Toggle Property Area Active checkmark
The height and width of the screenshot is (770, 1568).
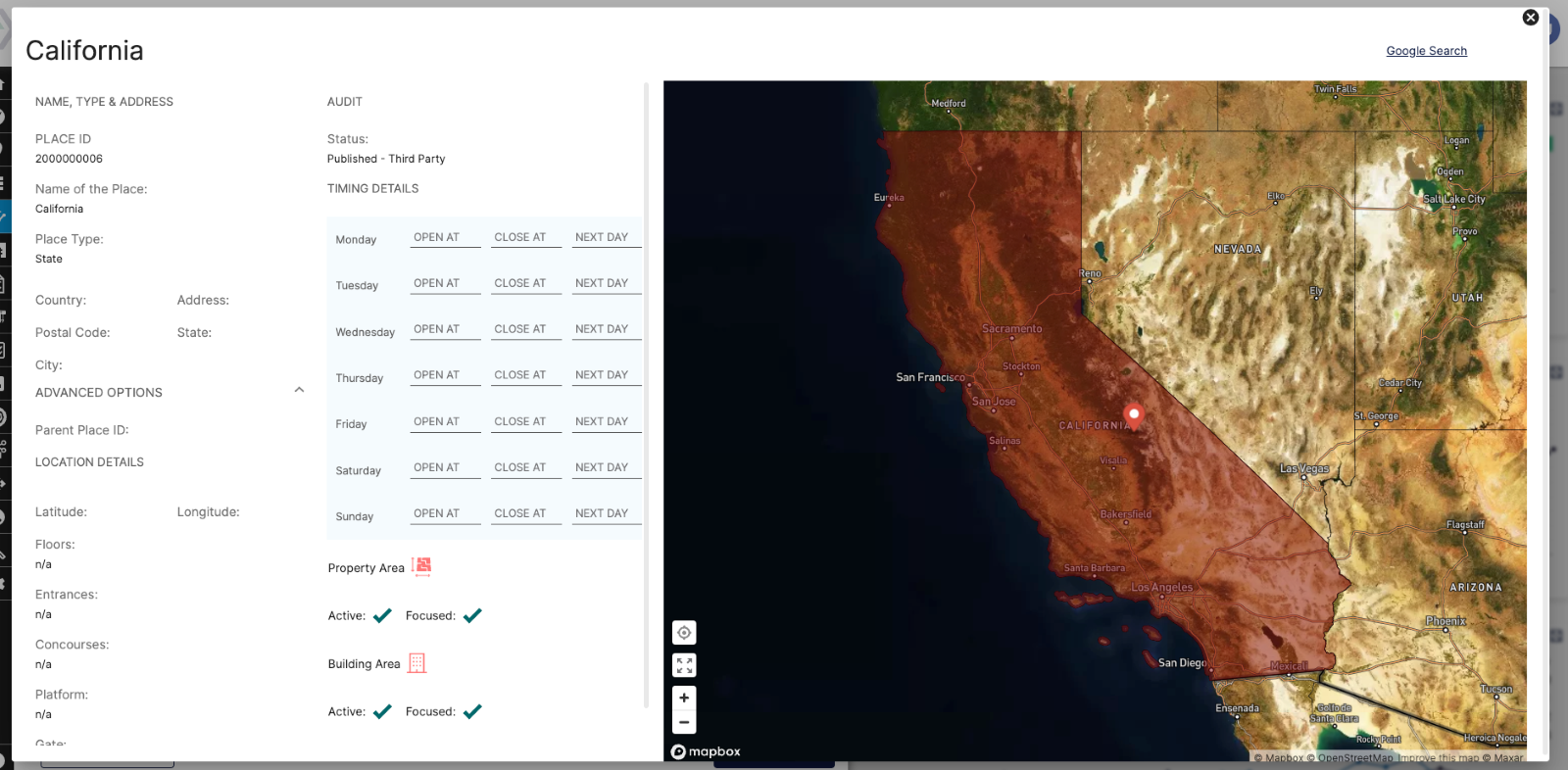382,616
